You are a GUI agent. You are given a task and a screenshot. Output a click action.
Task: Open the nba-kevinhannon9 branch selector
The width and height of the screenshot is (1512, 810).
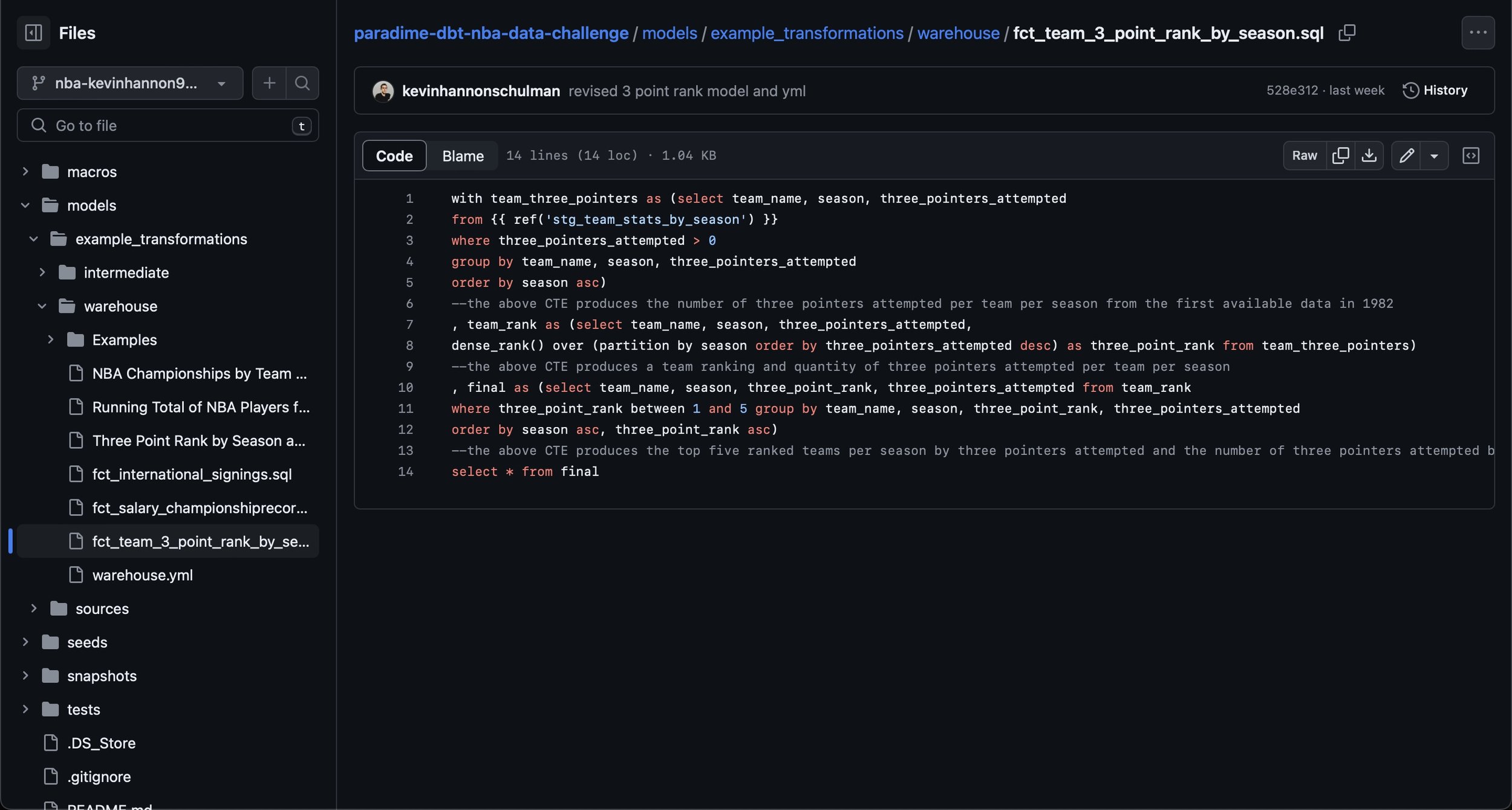(129, 83)
